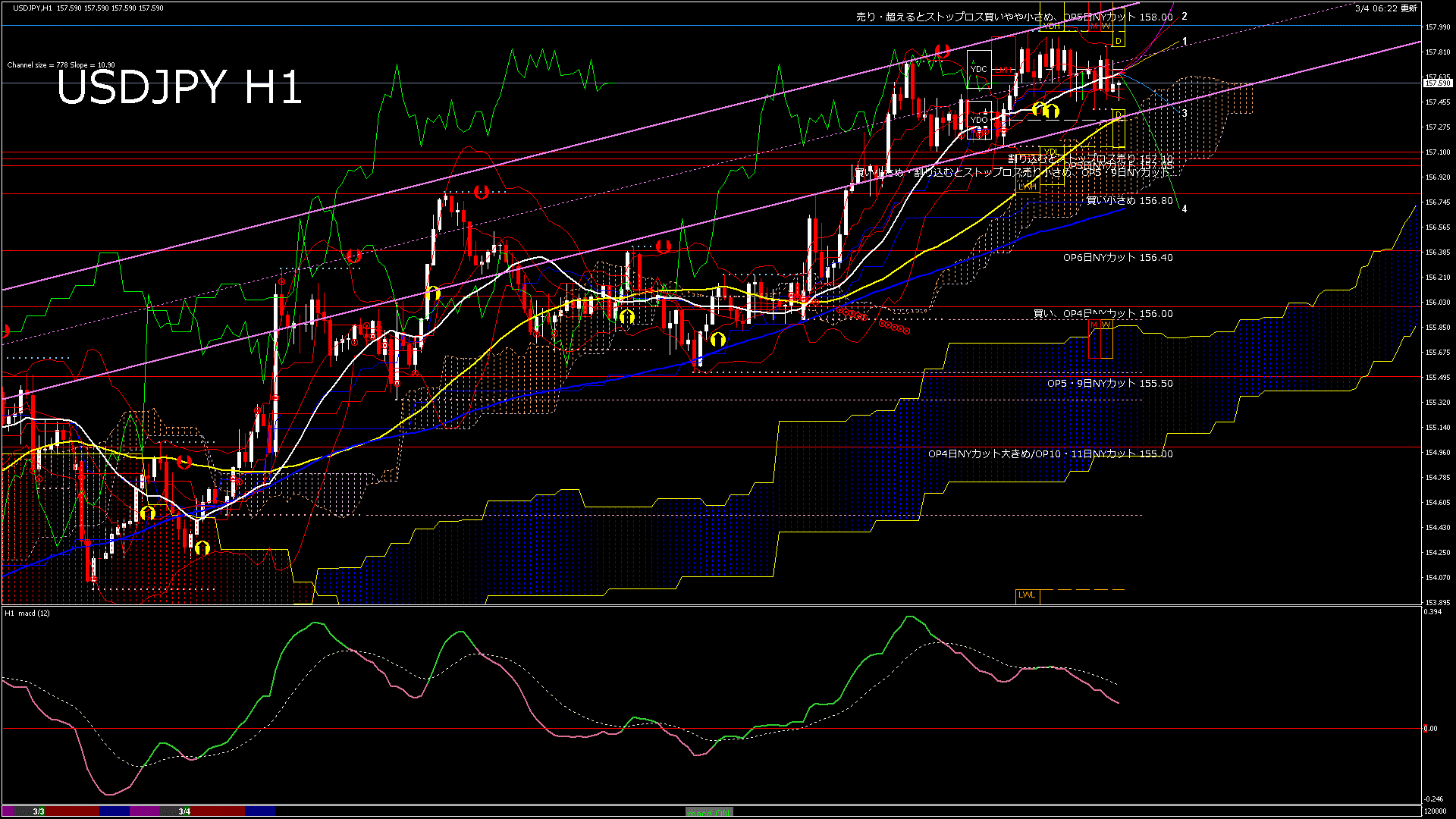Select the OP6日NYカット 156.40 label
Screen dimensions: 1456x819
pyautogui.click(x=1117, y=258)
